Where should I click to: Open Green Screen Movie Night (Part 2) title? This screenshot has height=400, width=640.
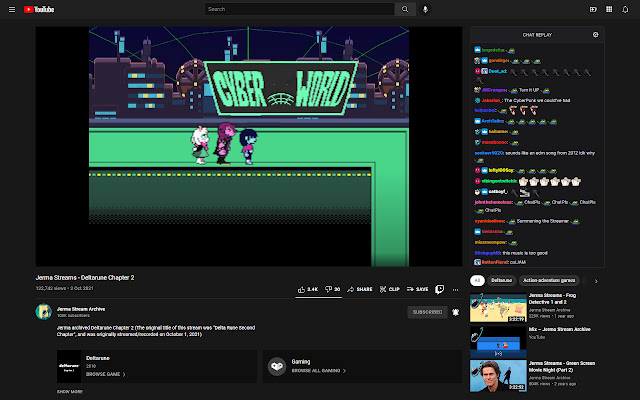coord(562,367)
